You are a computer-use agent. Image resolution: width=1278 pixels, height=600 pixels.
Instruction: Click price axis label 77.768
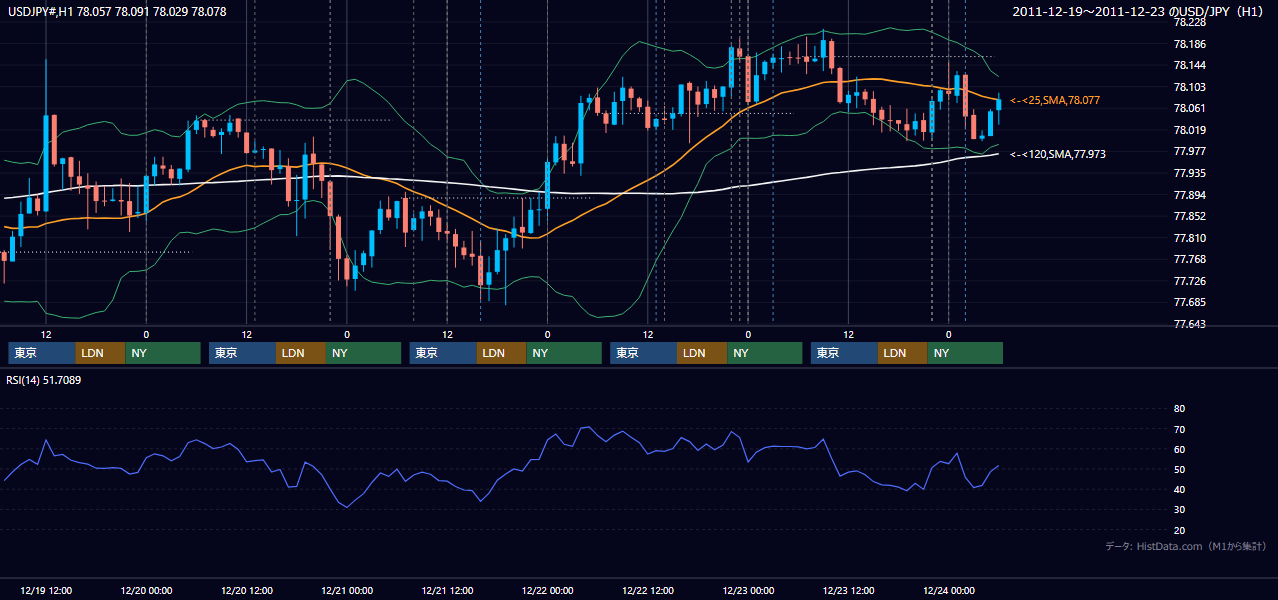click(1189, 259)
